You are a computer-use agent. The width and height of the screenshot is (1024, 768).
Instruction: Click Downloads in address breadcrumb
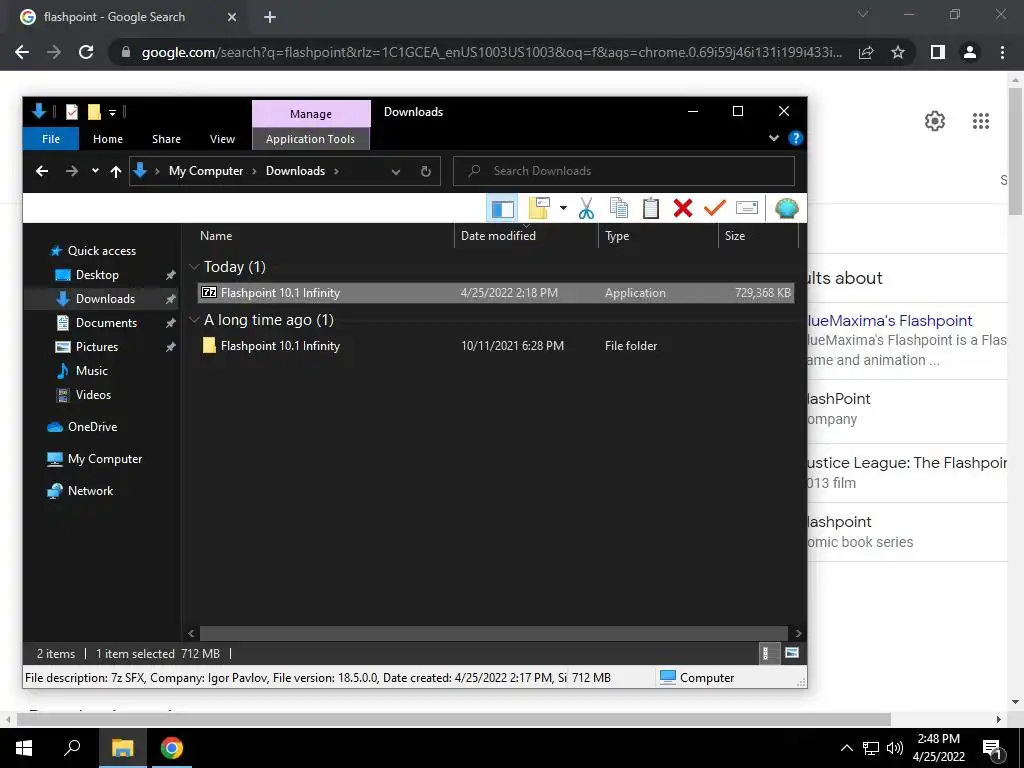pyautogui.click(x=295, y=171)
